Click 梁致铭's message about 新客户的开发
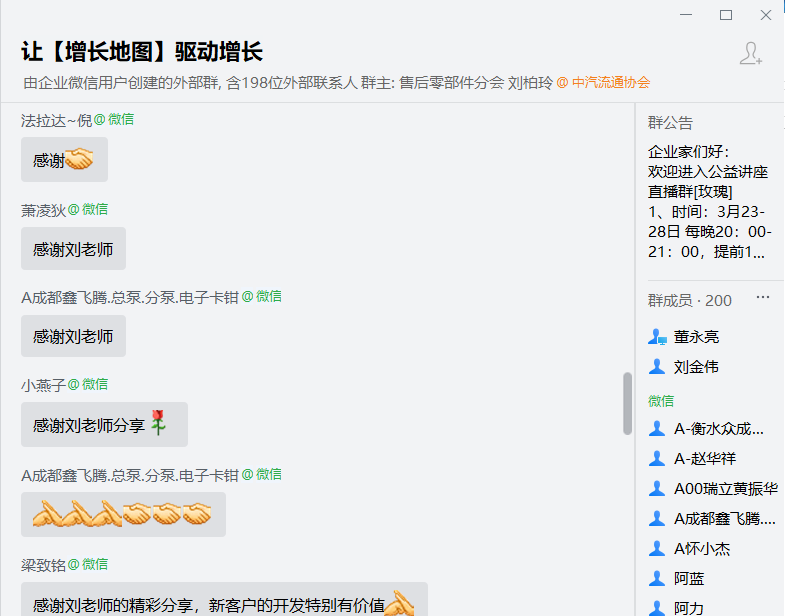Image resolution: width=785 pixels, height=616 pixels. coord(224,599)
